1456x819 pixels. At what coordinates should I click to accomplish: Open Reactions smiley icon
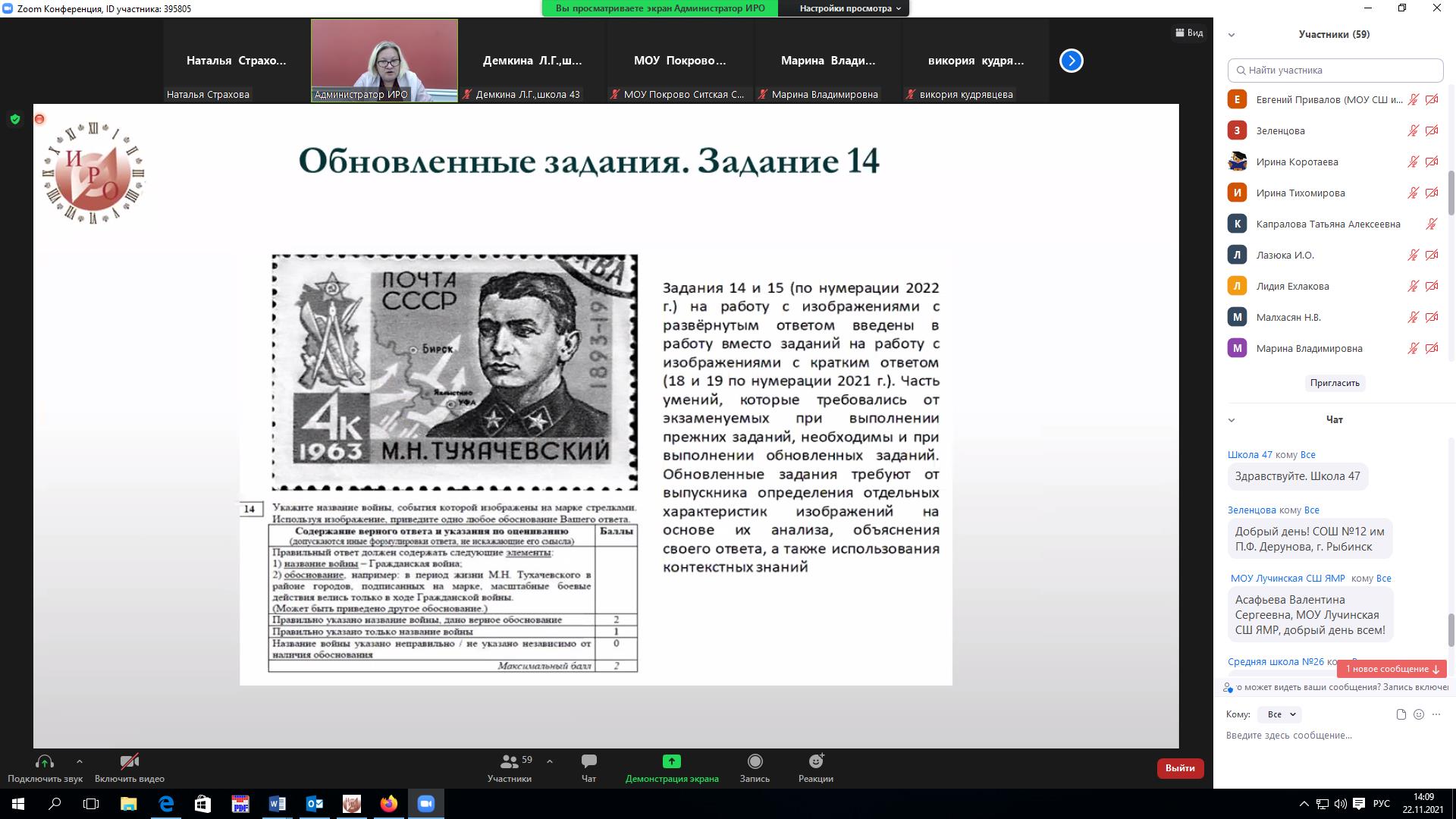tap(816, 761)
